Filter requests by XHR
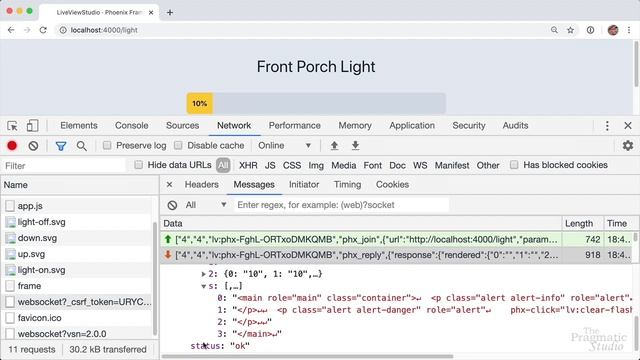The image size is (640, 360). 248,165
